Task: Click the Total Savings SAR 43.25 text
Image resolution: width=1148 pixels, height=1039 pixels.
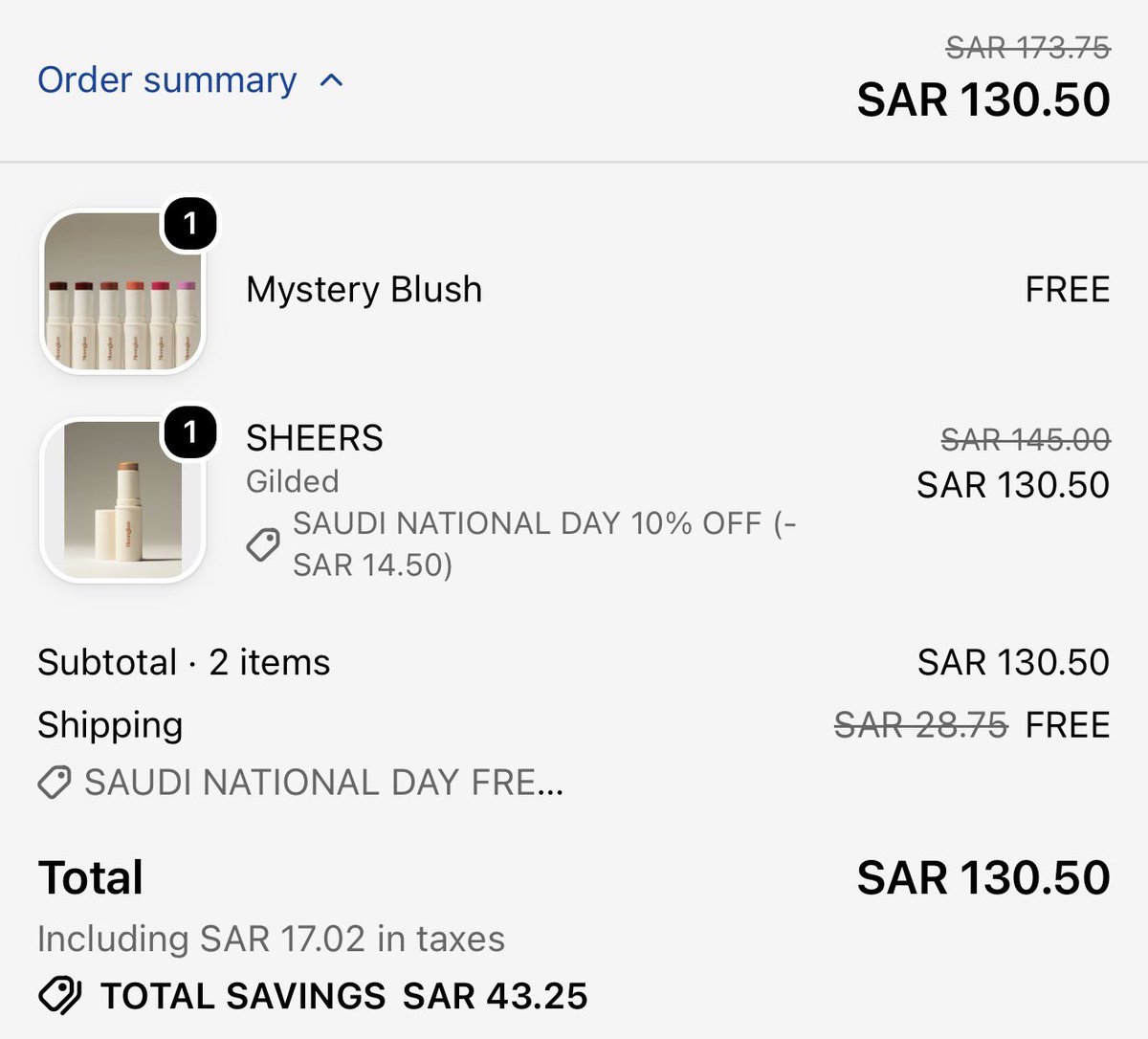Action: [x=344, y=996]
